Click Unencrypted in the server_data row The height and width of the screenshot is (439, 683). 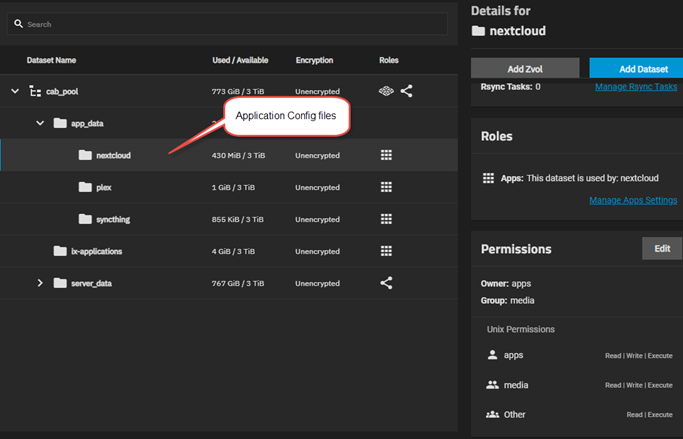[x=317, y=284]
